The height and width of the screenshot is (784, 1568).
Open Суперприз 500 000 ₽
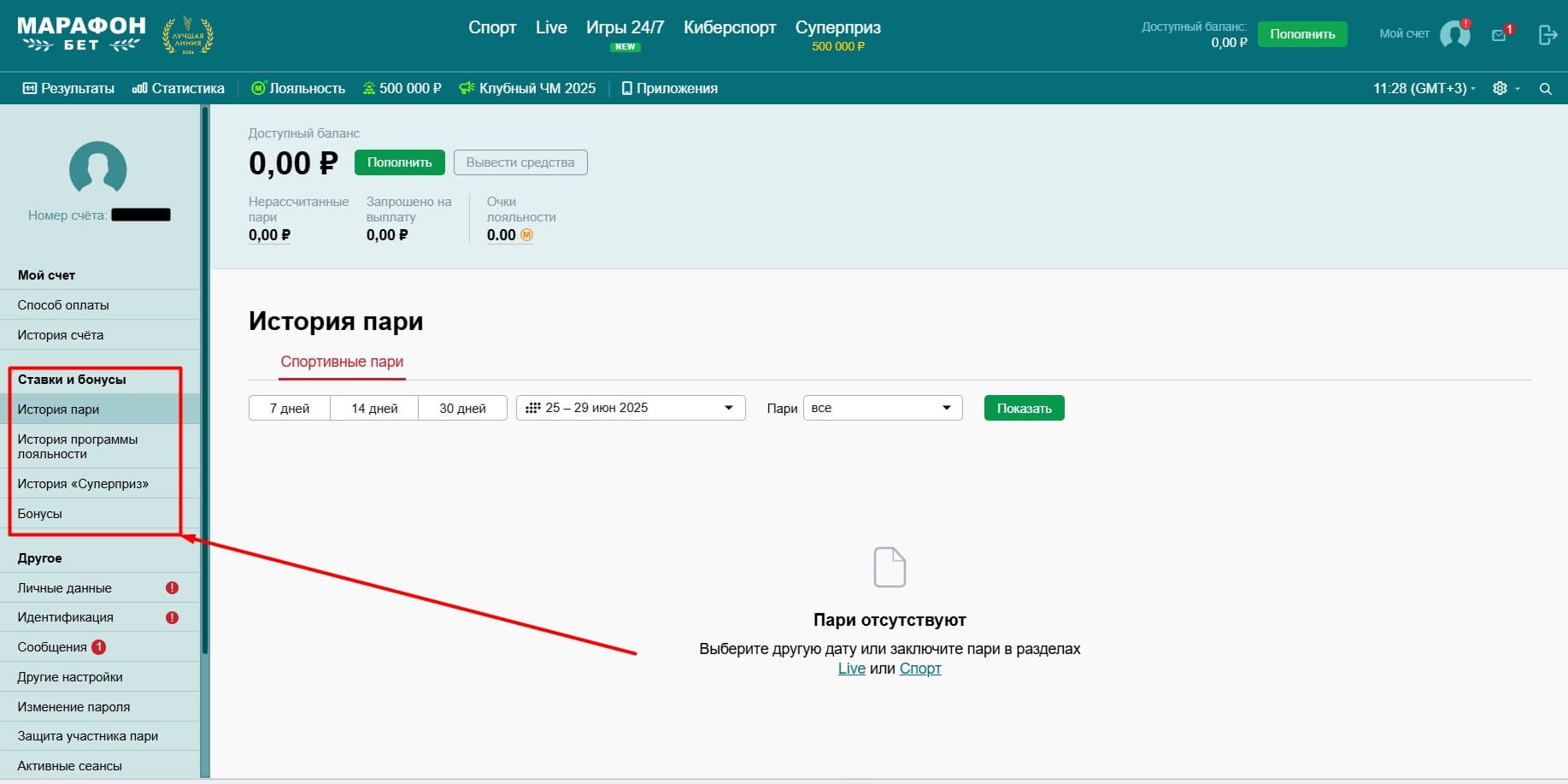[x=838, y=34]
